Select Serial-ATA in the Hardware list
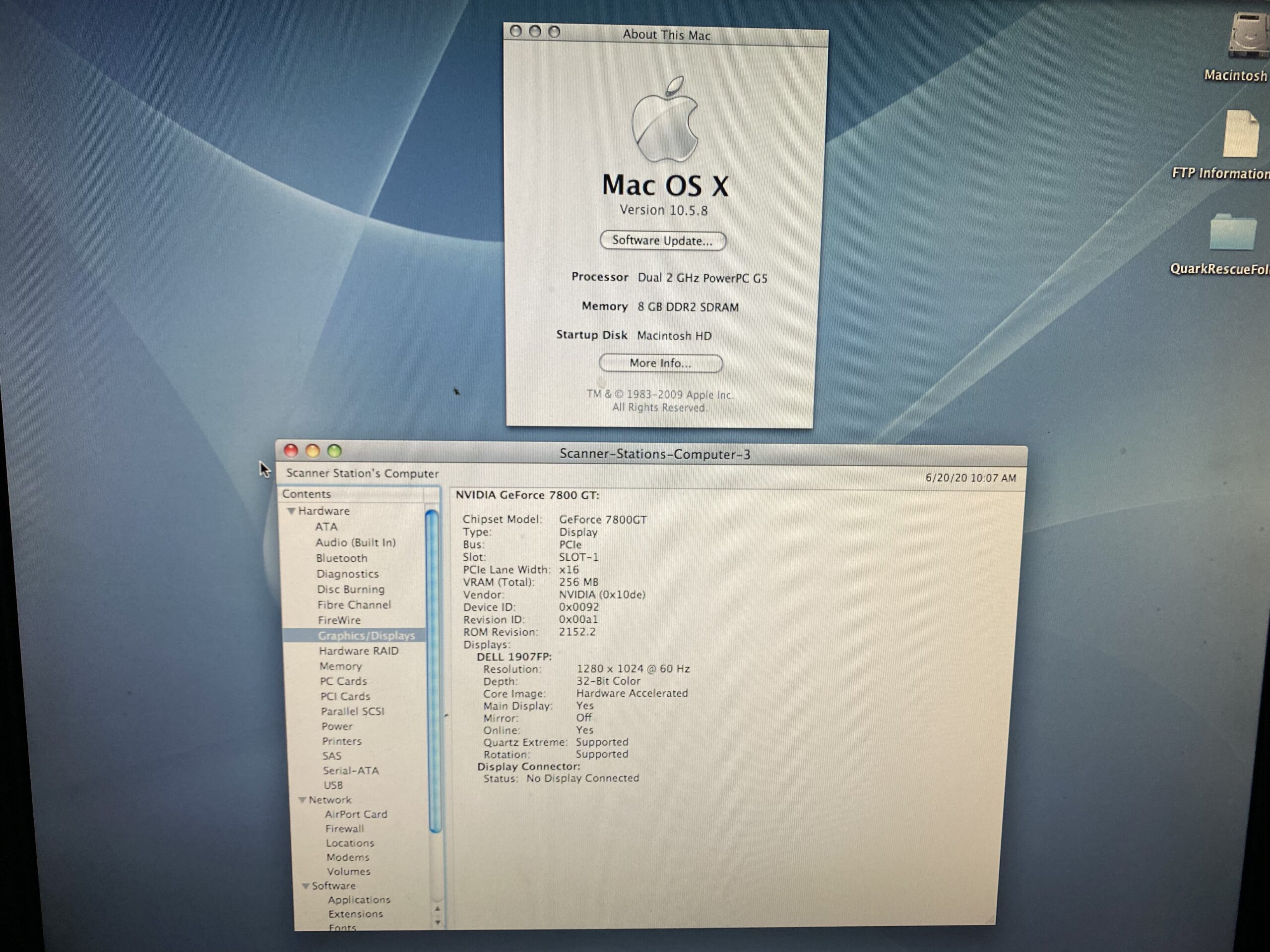This screenshot has width=1270, height=952. (351, 771)
